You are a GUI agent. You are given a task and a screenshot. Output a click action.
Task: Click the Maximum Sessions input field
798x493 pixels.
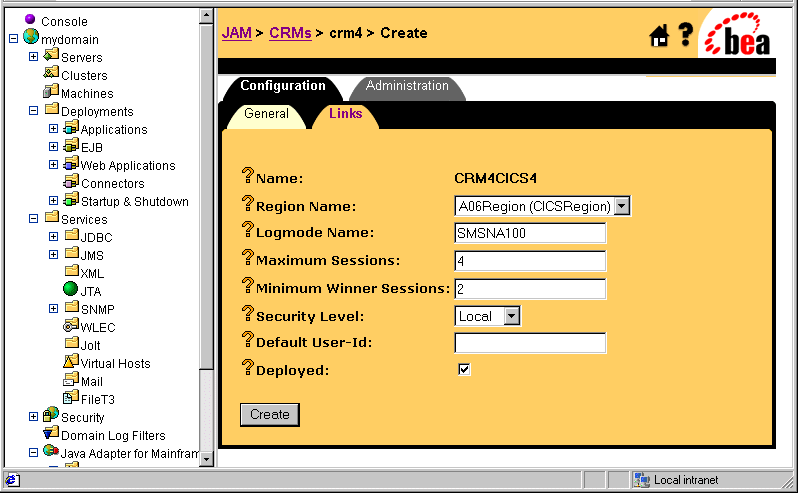coord(530,261)
